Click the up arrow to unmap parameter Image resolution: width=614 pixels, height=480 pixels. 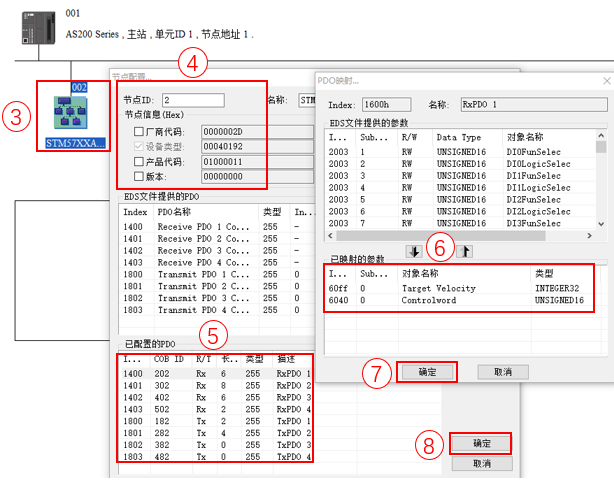465,251
